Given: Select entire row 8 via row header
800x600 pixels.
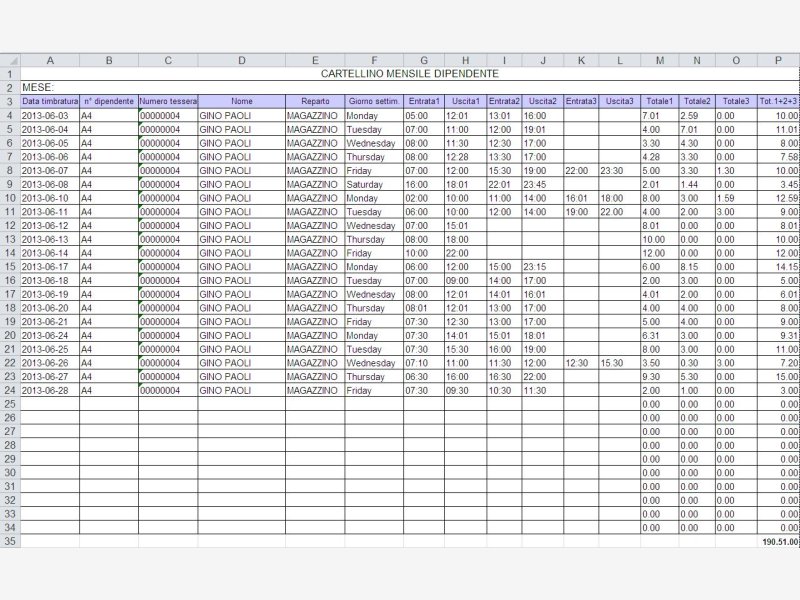Looking at the screenshot, I should (10, 171).
